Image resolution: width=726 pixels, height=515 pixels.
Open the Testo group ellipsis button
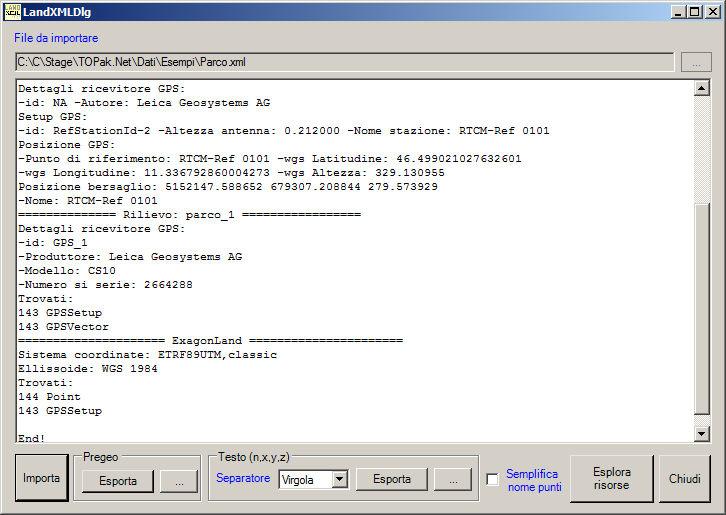coord(453,480)
